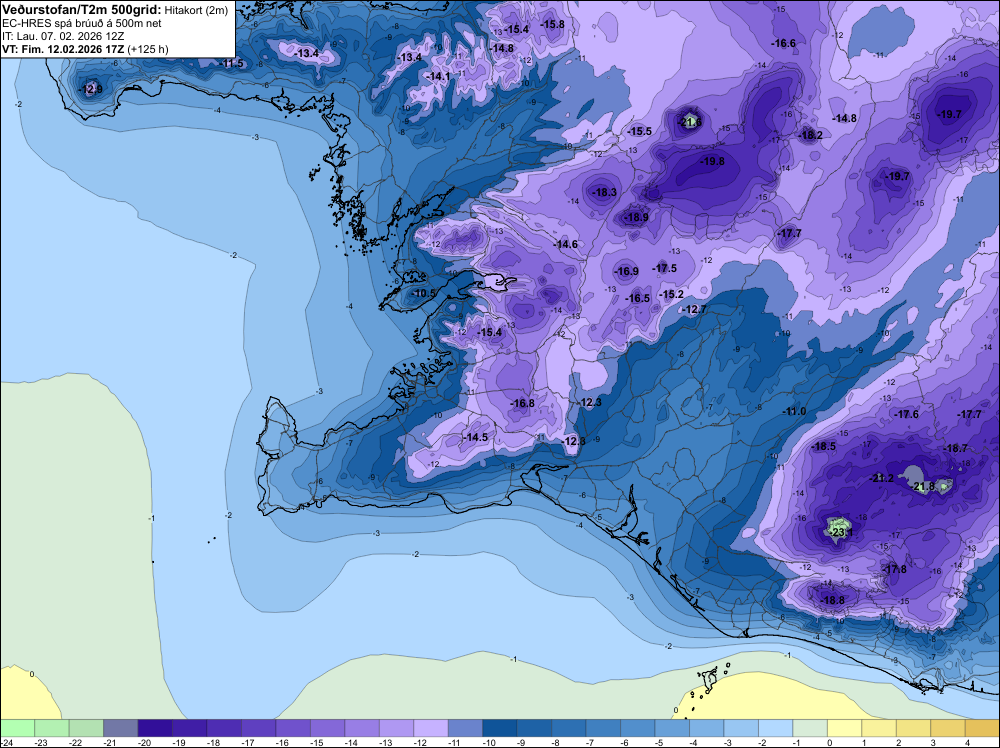Click the 'Hitakort (2m)' label in the header
The height and width of the screenshot is (748, 1000).
196,10
